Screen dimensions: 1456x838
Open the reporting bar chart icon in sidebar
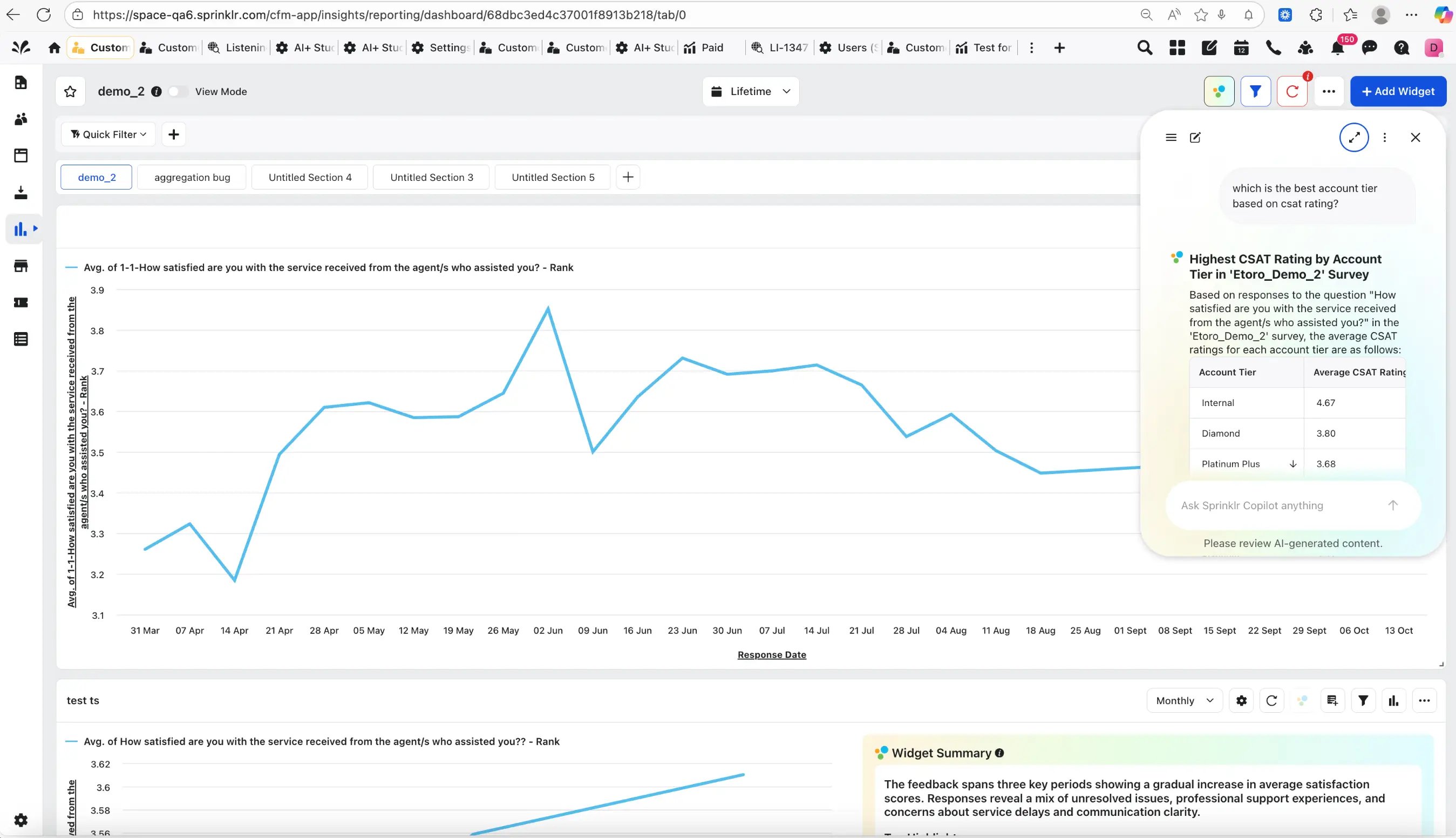click(21, 229)
